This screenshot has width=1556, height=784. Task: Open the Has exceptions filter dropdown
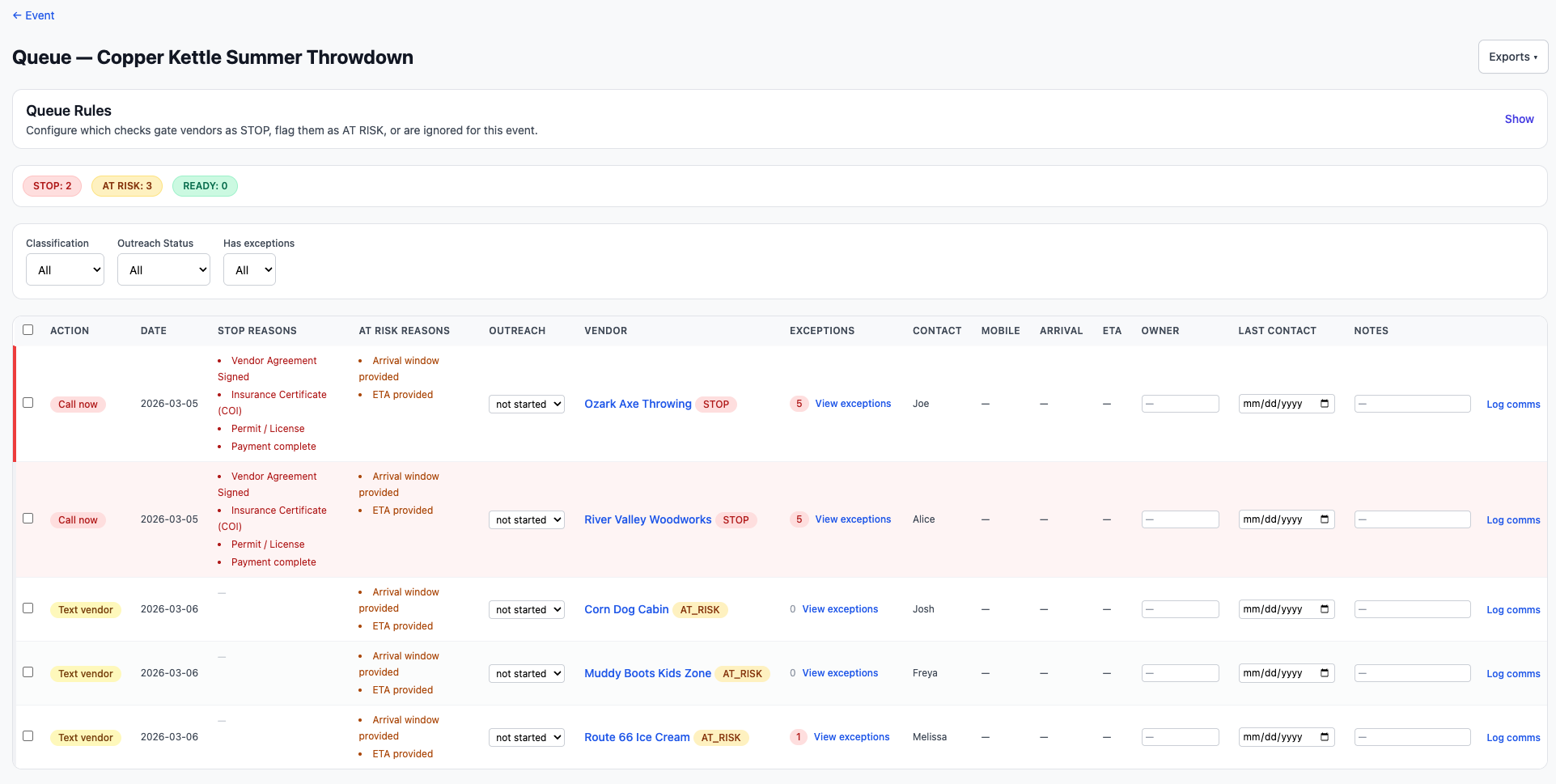tap(249, 269)
